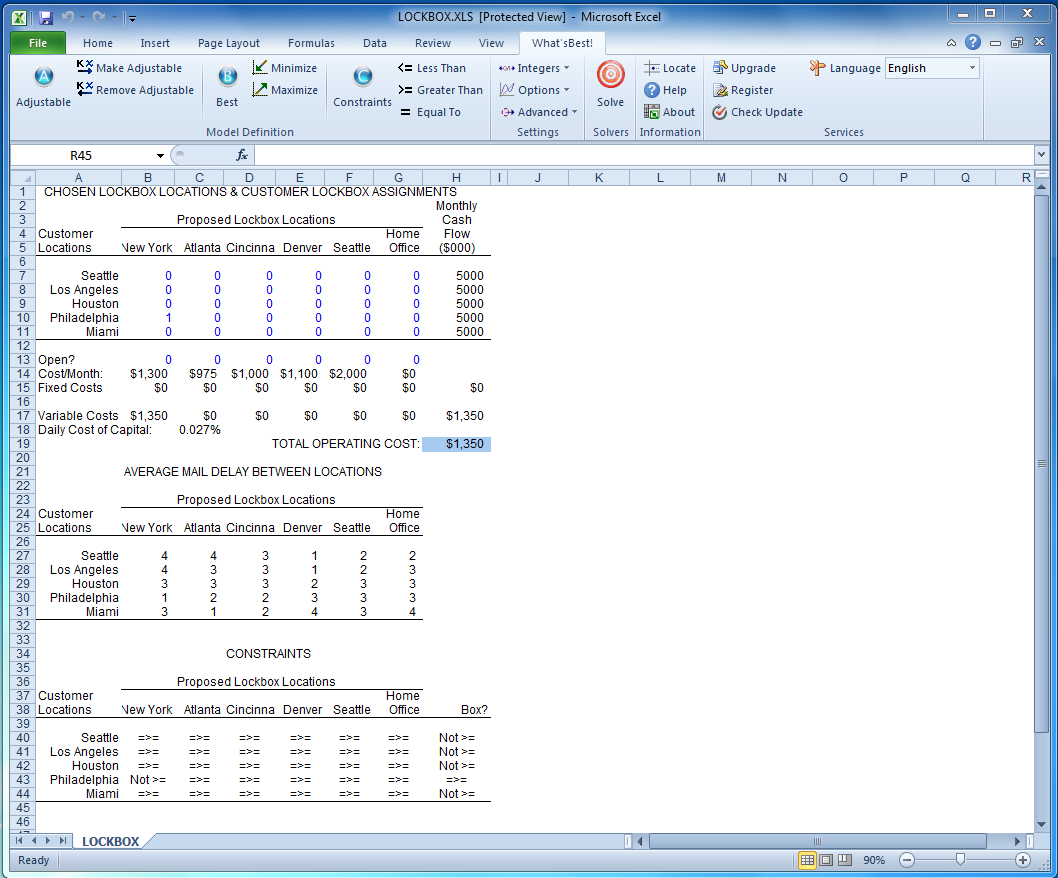
Task: Run the Solve target icon
Action: [x=611, y=74]
